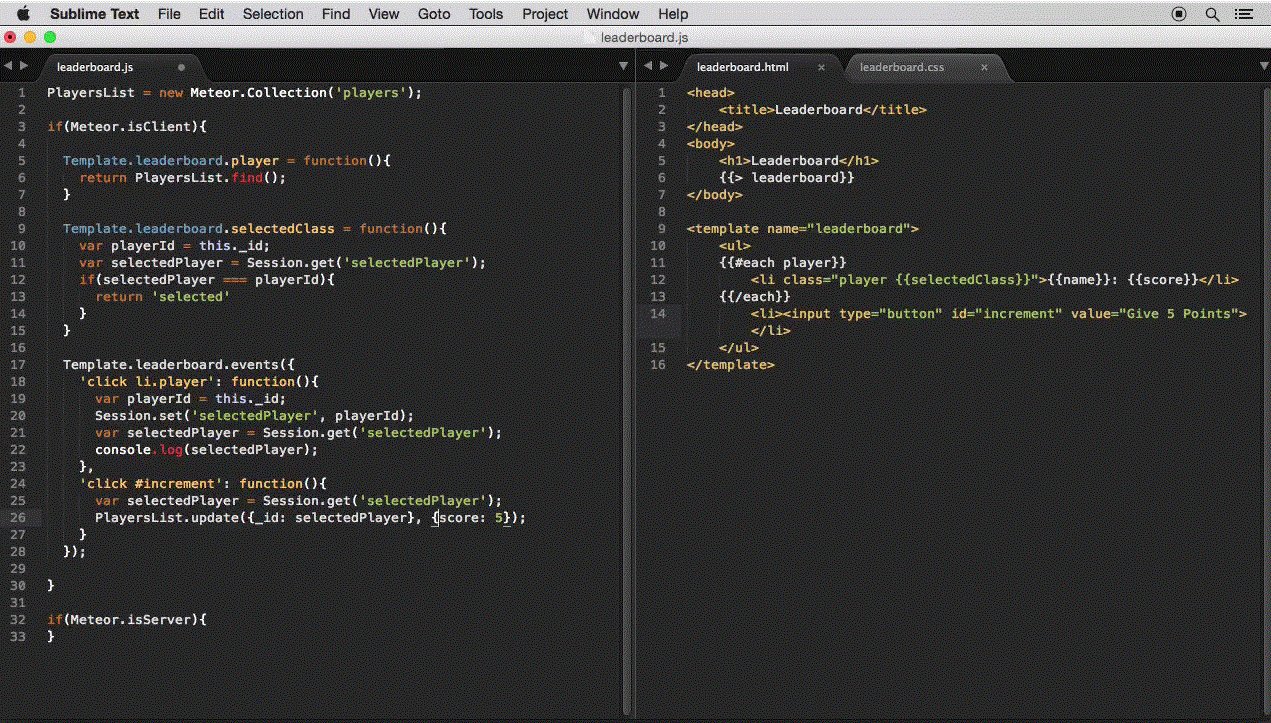Click line number 14 in right gutter

[658, 313]
